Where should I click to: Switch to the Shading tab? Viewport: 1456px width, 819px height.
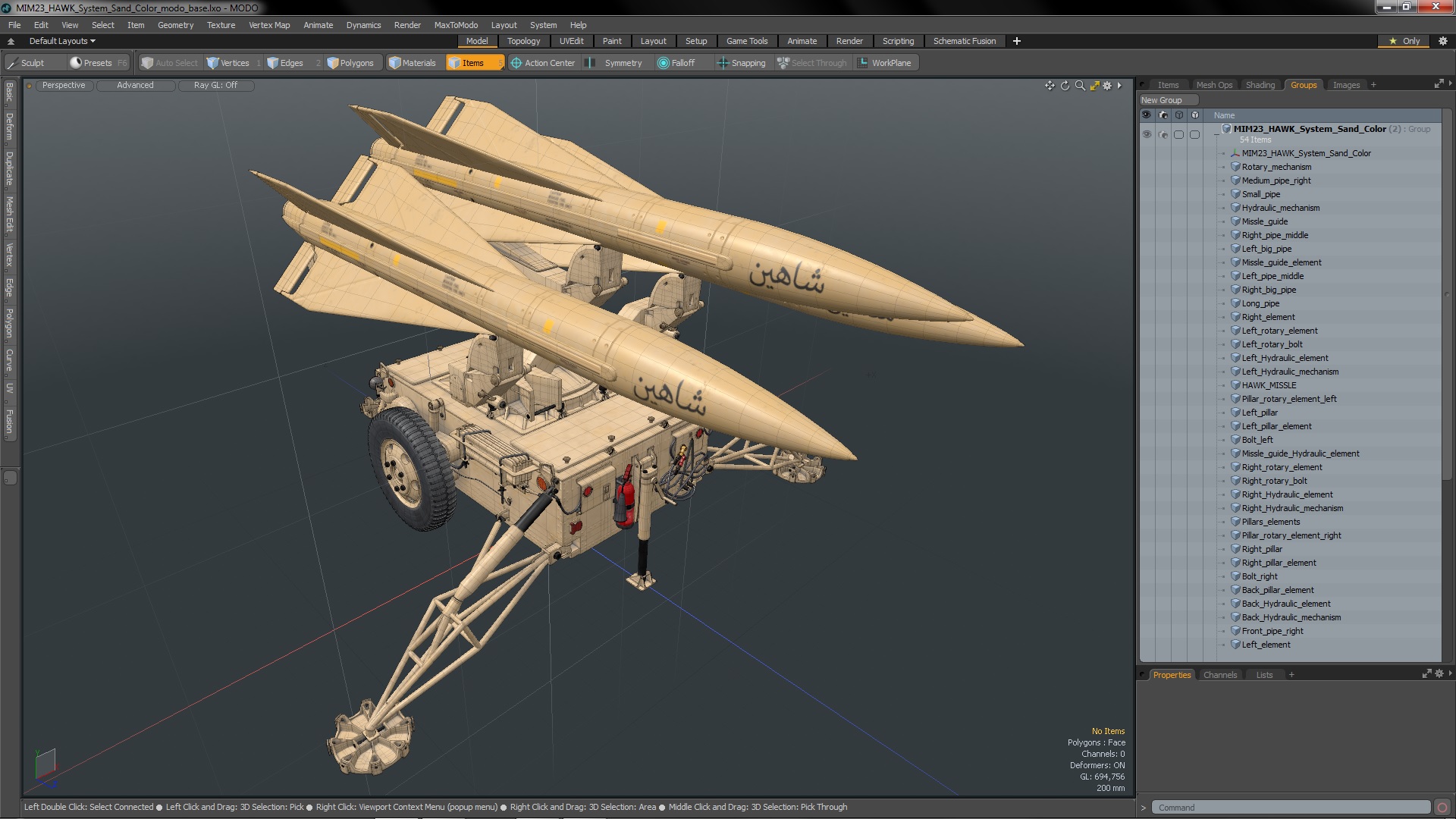point(1260,85)
